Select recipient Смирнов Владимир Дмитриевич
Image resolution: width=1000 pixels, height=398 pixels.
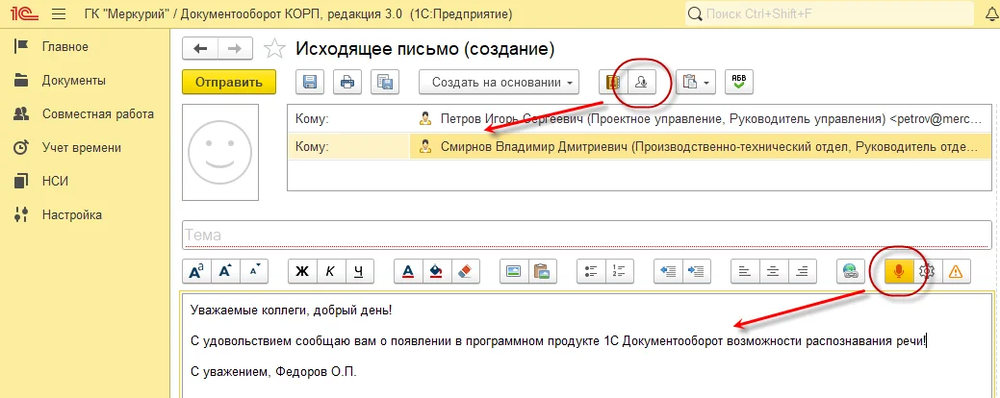700,146
